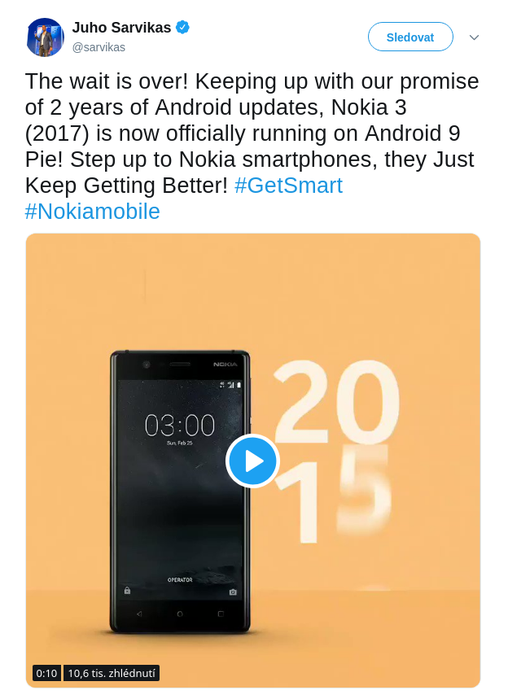Click the 10,6 tis. zhlédnutí view count

click(x=111, y=673)
